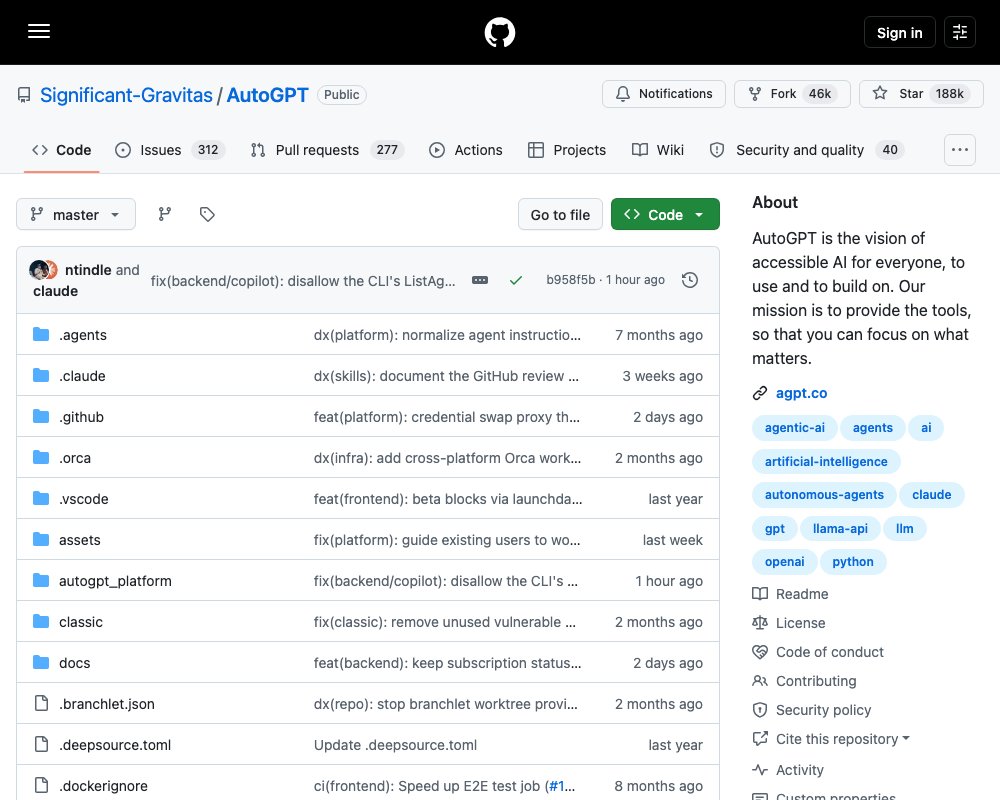Expand additional navigation options ellipsis menu
Viewport: 1000px width, 800px height.
[960, 150]
